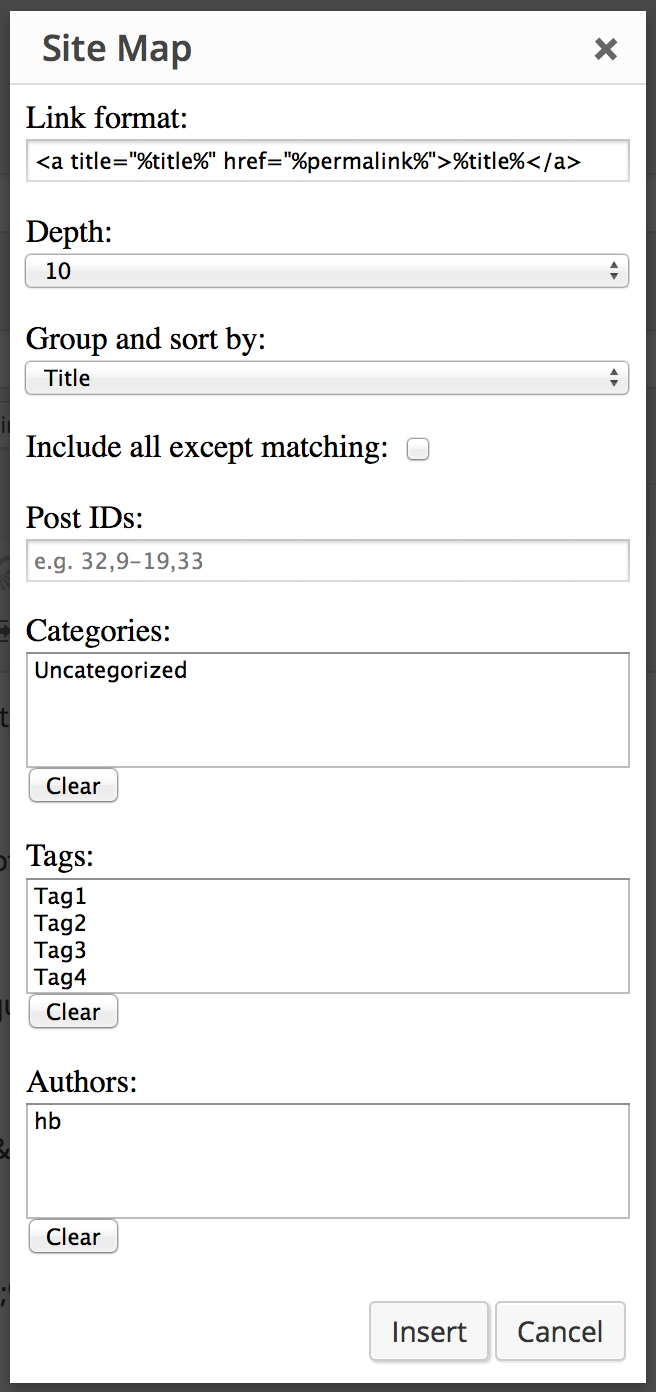Open the Group and sort by dropdown
The height and width of the screenshot is (1392, 656).
click(x=327, y=378)
